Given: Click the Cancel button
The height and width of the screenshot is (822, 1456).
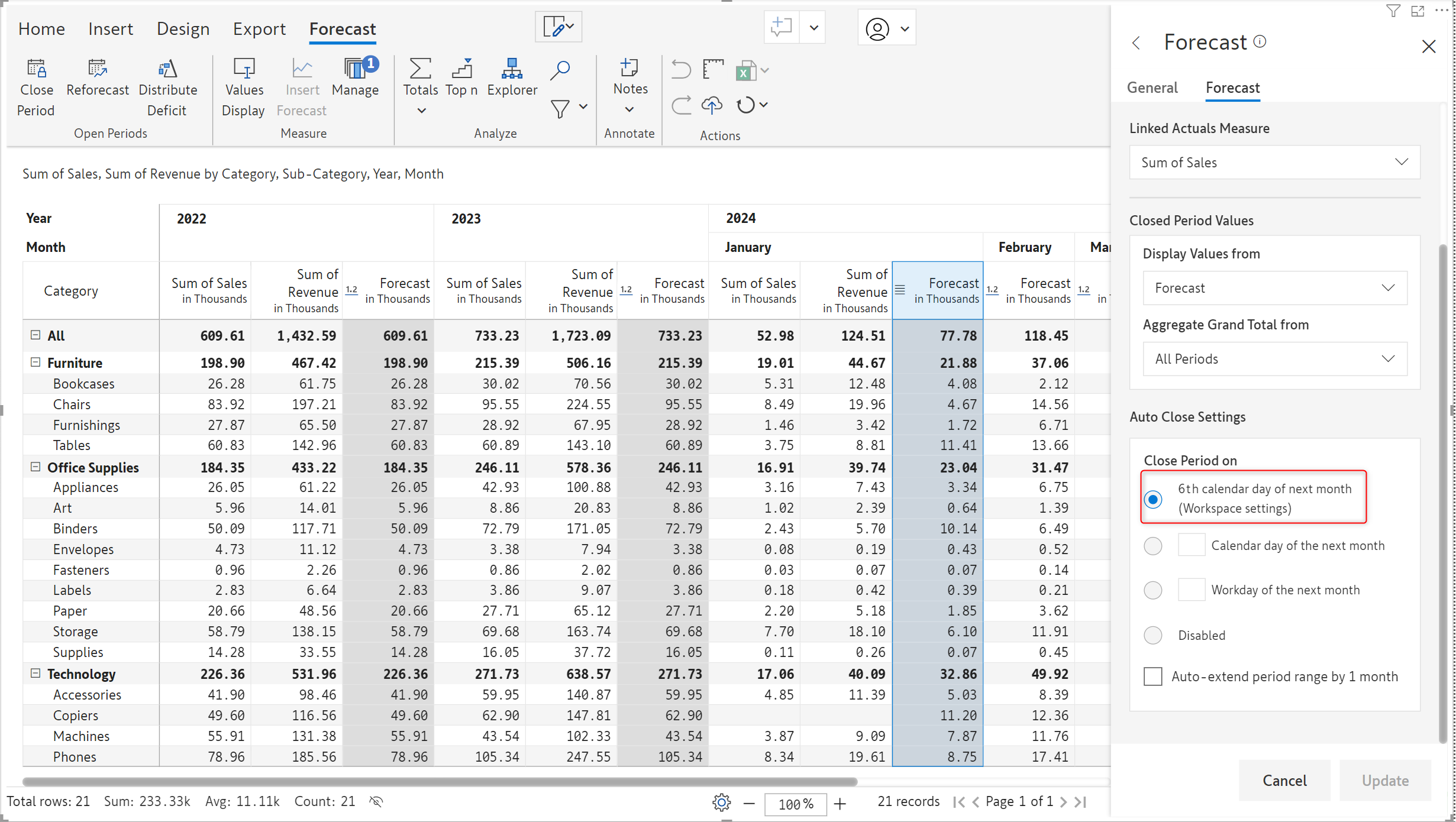Looking at the screenshot, I should click(x=1284, y=781).
